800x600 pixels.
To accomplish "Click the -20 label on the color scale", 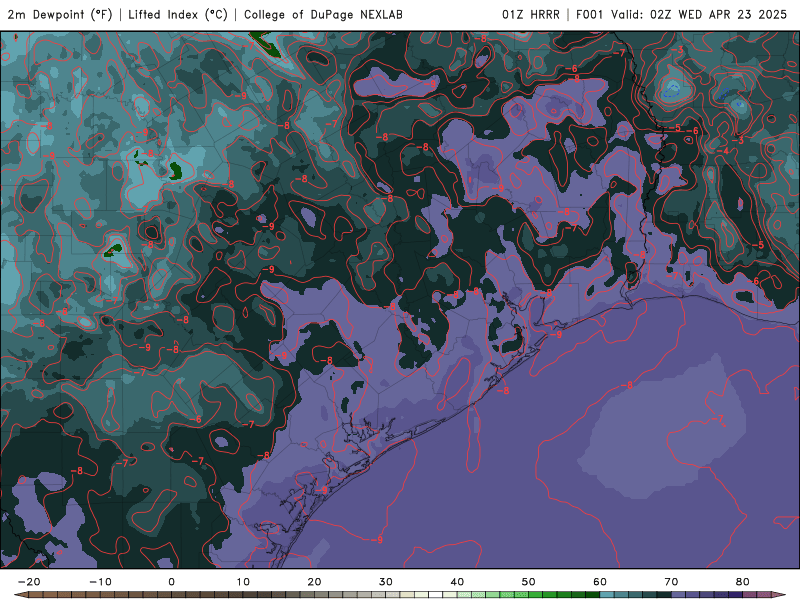I will click(x=29, y=582).
